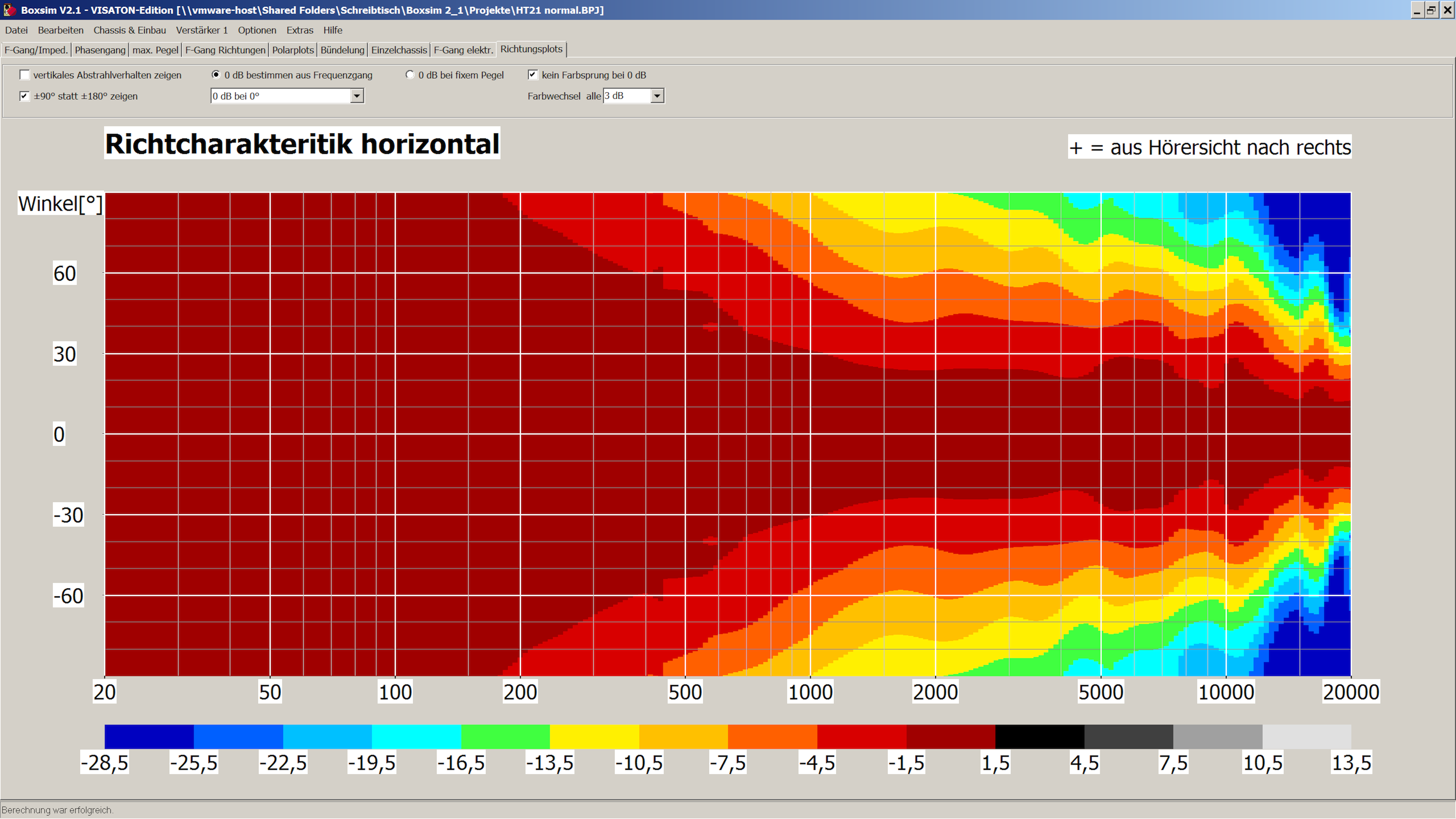The image size is (1456, 819).
Task: Close the Boxsim window
Action: click(x=1447, y=10)
